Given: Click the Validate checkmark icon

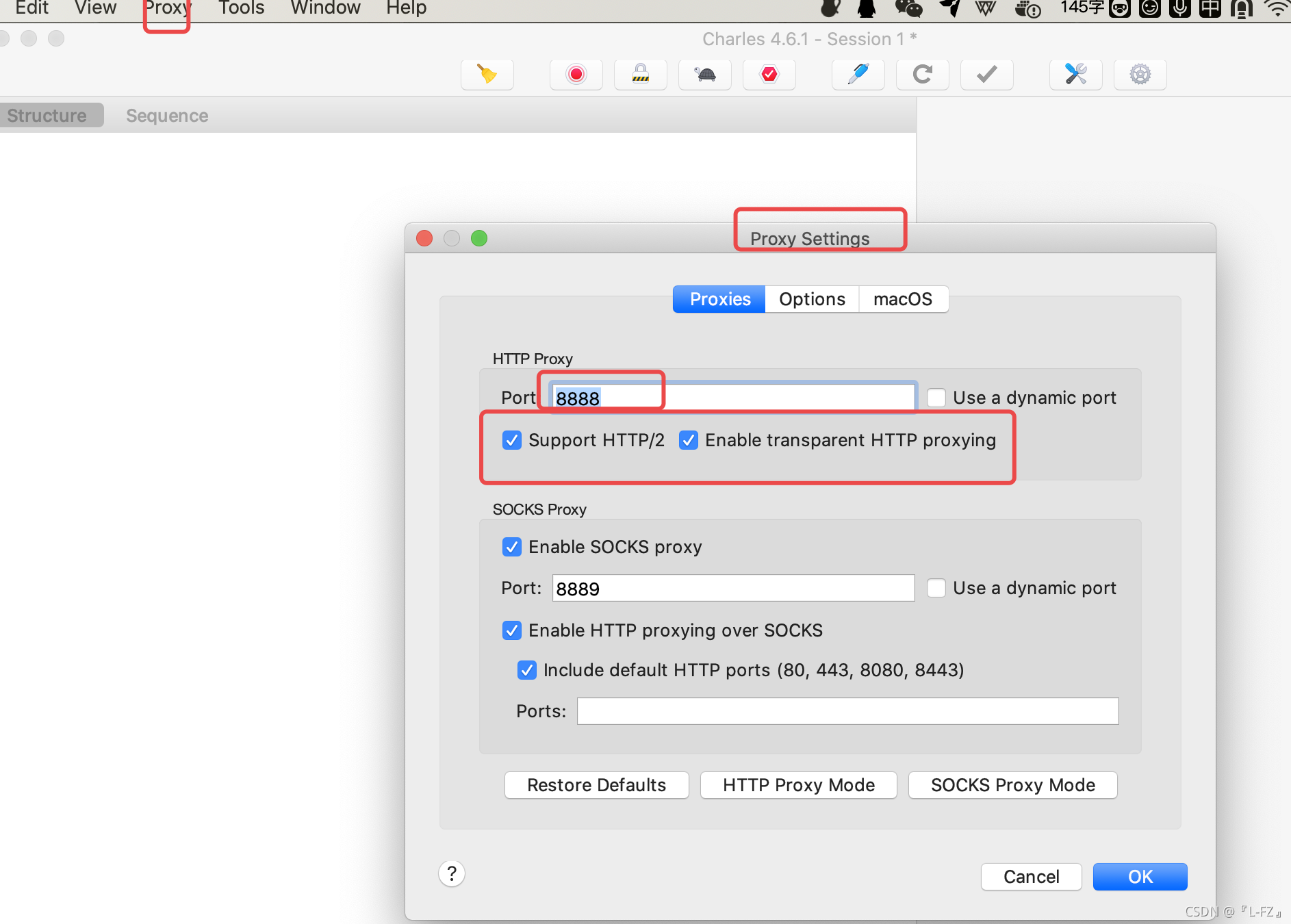Looking at the screenshot, I should [987, 74].
